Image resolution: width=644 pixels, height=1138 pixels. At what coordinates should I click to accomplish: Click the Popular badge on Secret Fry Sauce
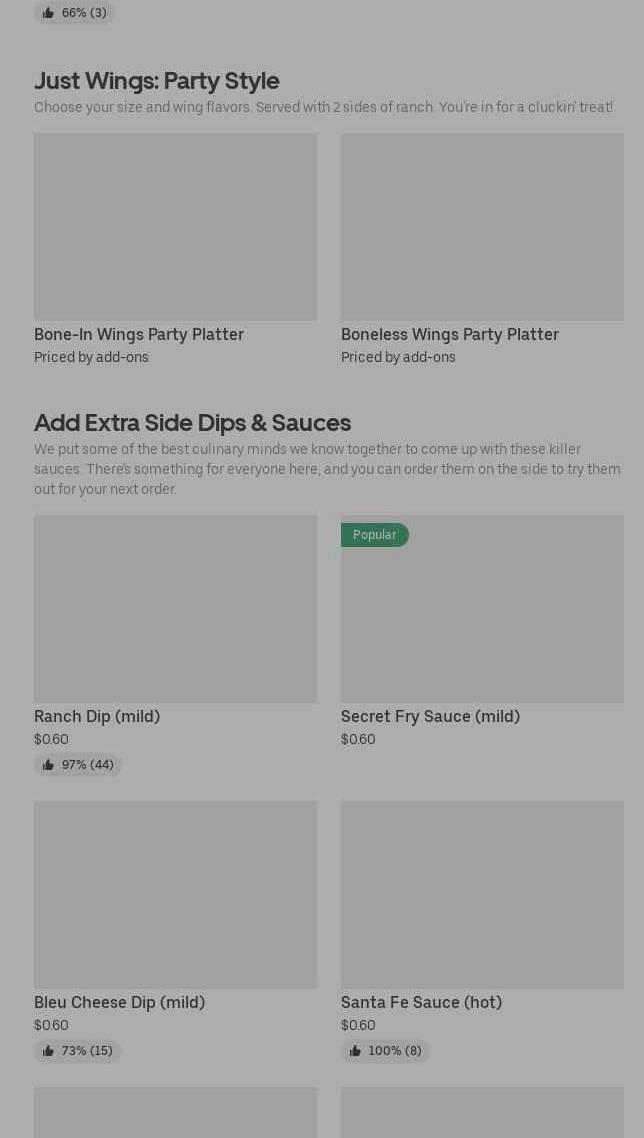click(374, 535)
